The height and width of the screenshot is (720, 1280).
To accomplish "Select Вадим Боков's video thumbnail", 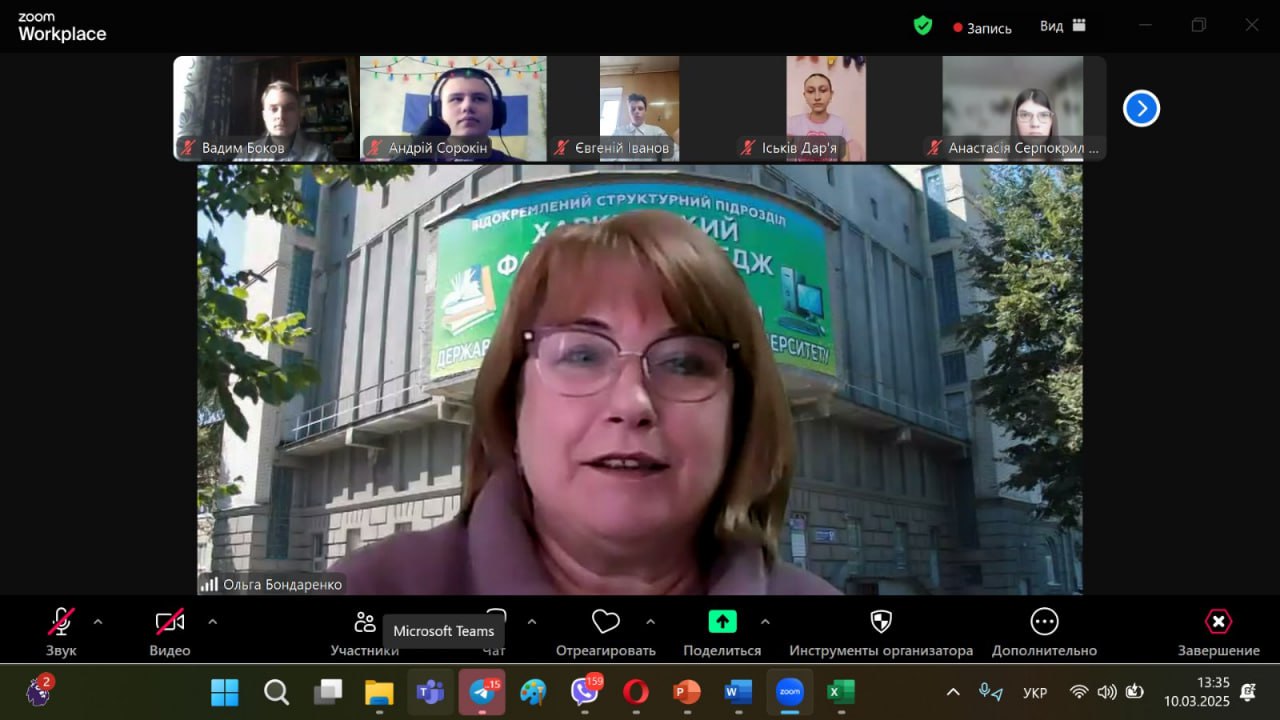I will point(266,109).
